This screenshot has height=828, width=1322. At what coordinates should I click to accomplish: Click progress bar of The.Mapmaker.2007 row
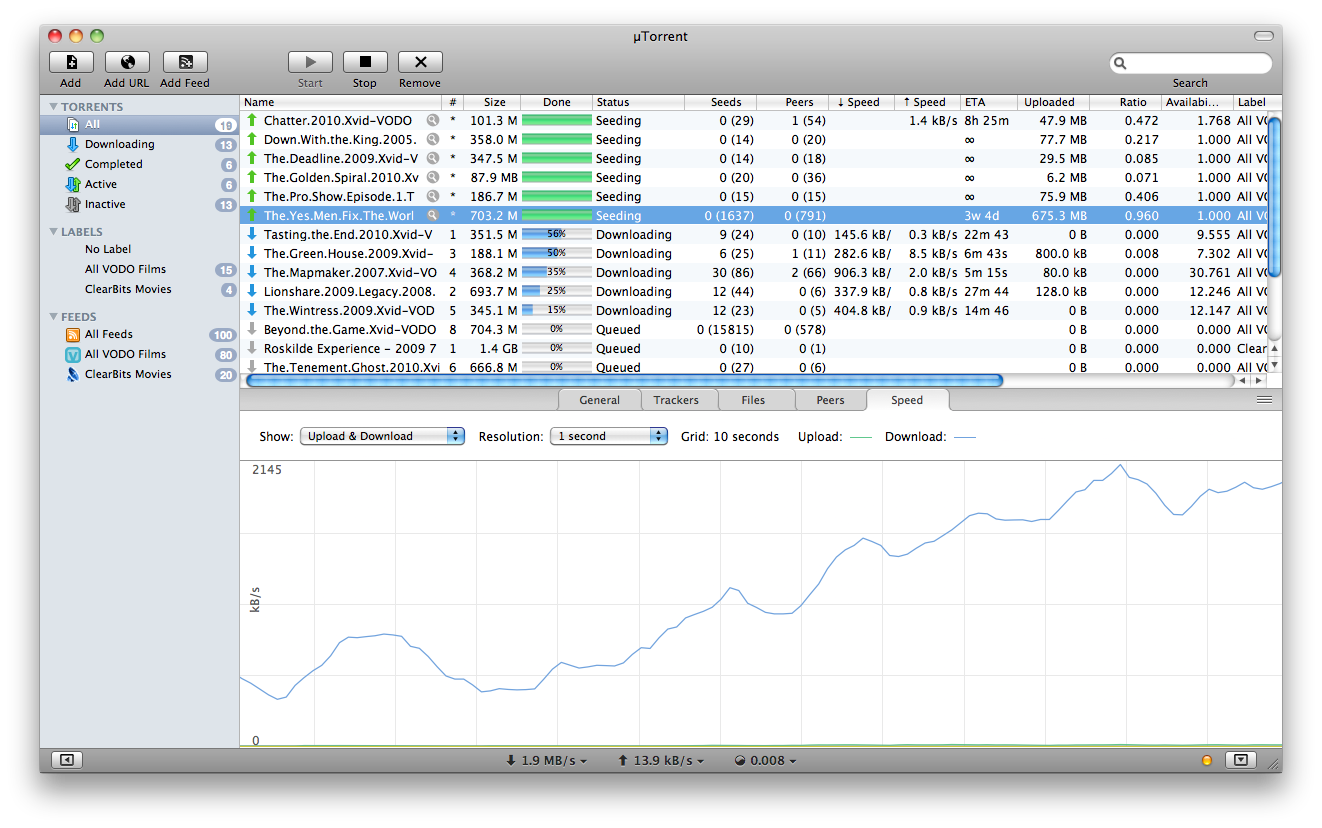(557, 273)
